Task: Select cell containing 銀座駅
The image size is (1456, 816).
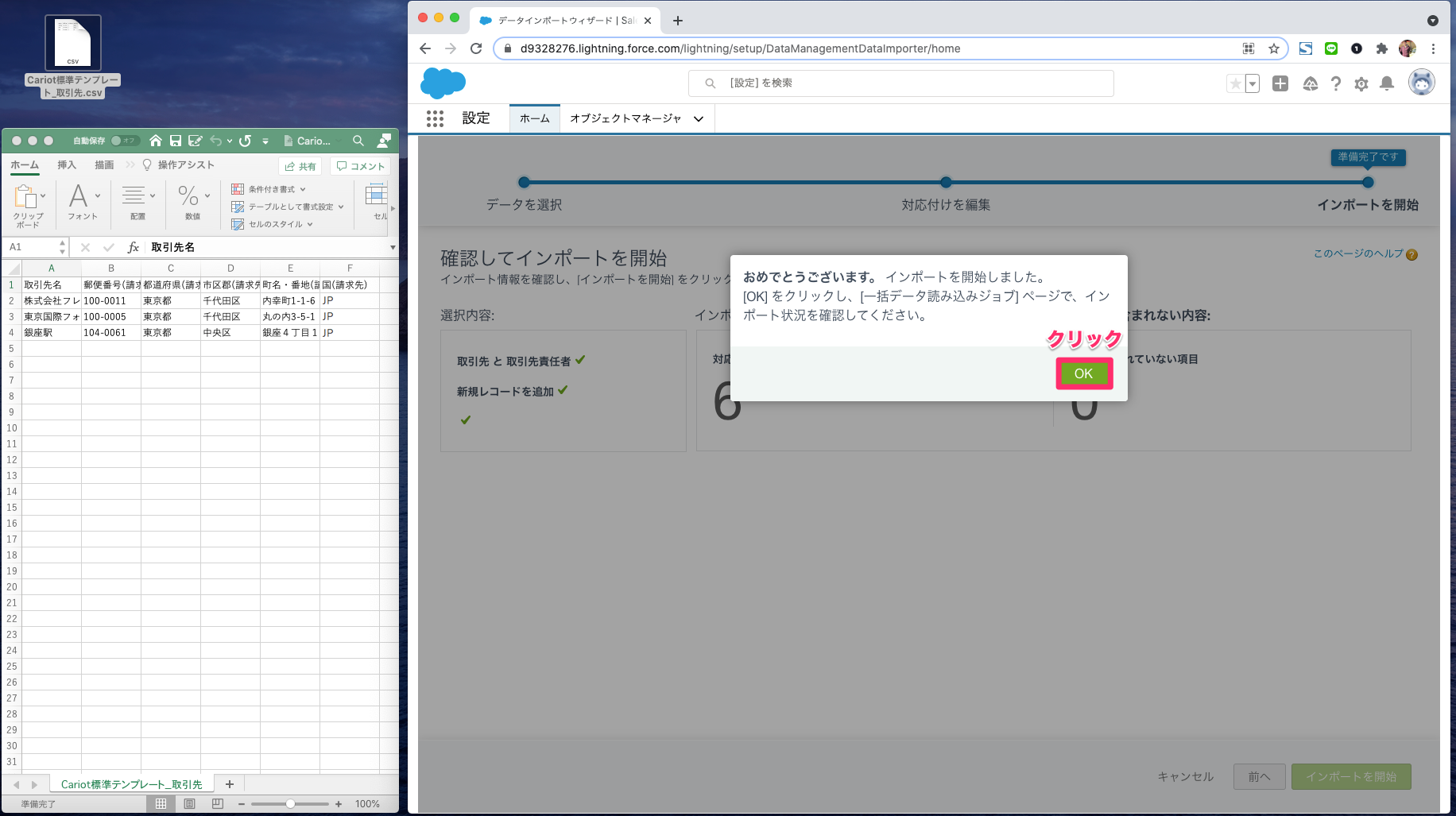Action: pos(52,332)
